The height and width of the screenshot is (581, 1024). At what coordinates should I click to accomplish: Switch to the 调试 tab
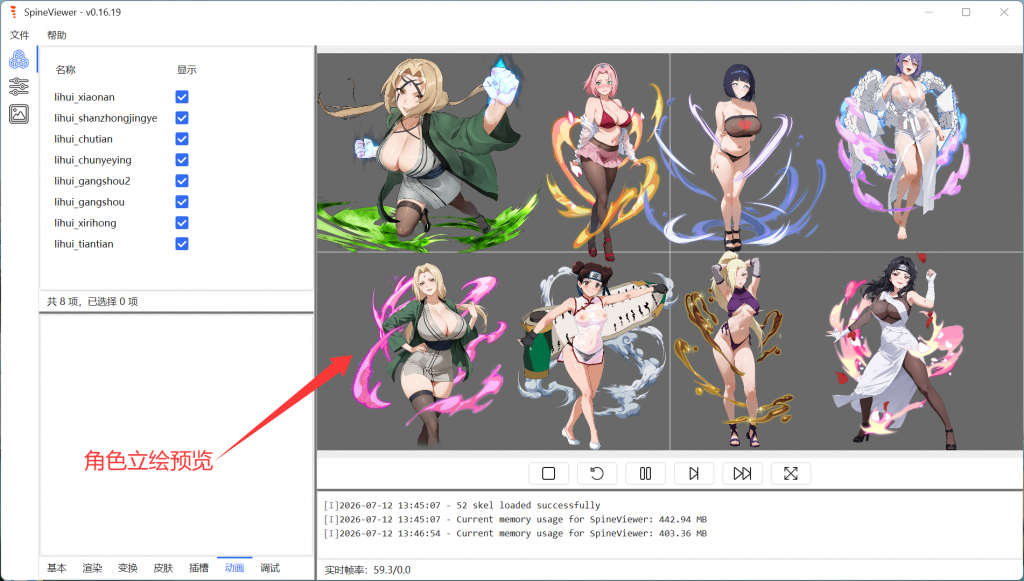270,568
